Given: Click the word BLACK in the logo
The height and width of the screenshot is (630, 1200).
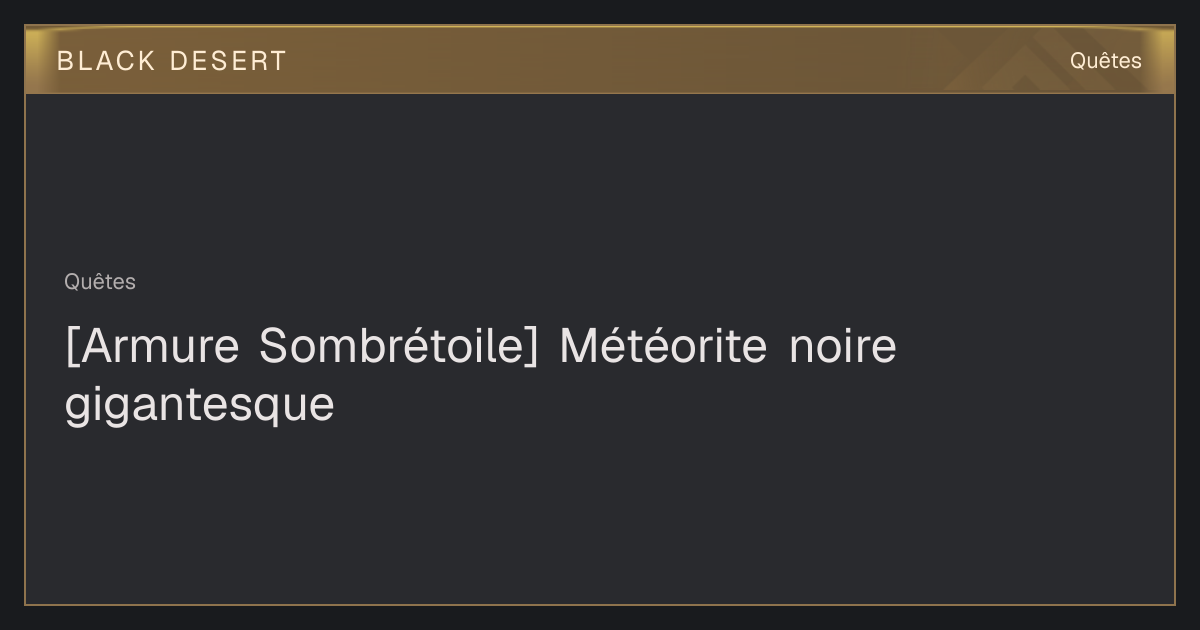Looking at the screenshot, I should [x=106, y=60].
